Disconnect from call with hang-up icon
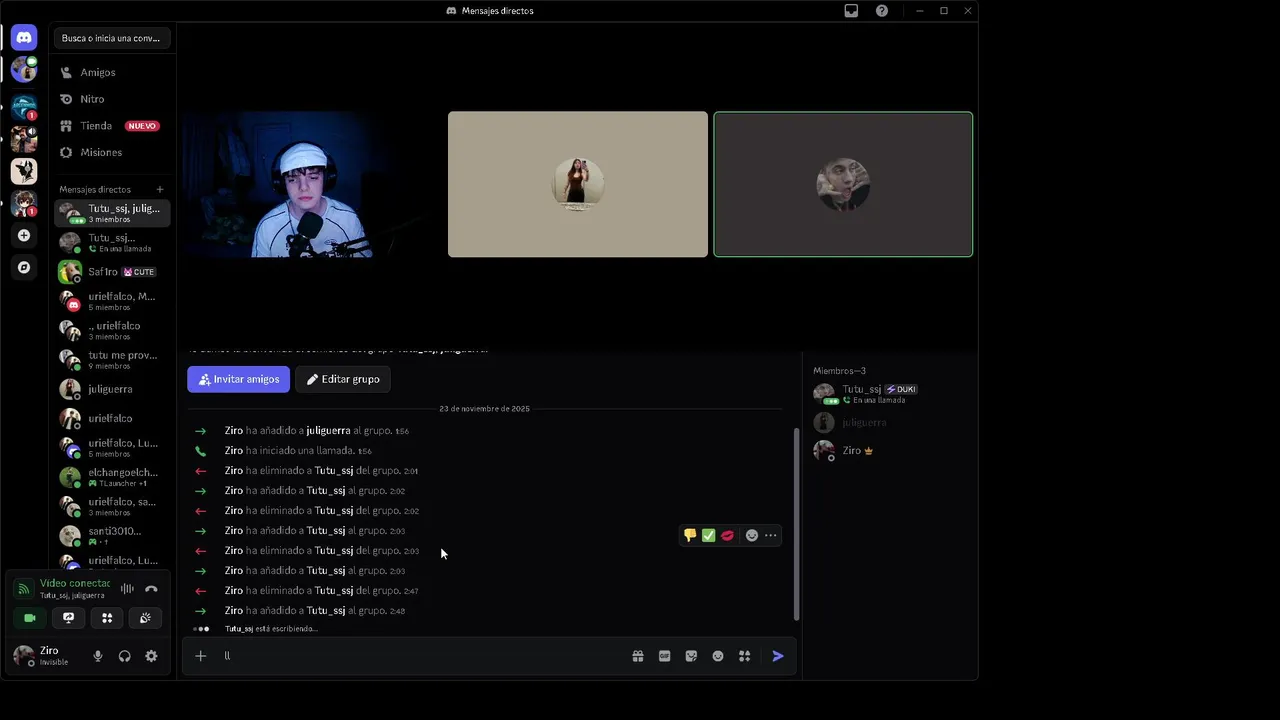The height and width of the screenshot is (720, 1280). (151, 589)
